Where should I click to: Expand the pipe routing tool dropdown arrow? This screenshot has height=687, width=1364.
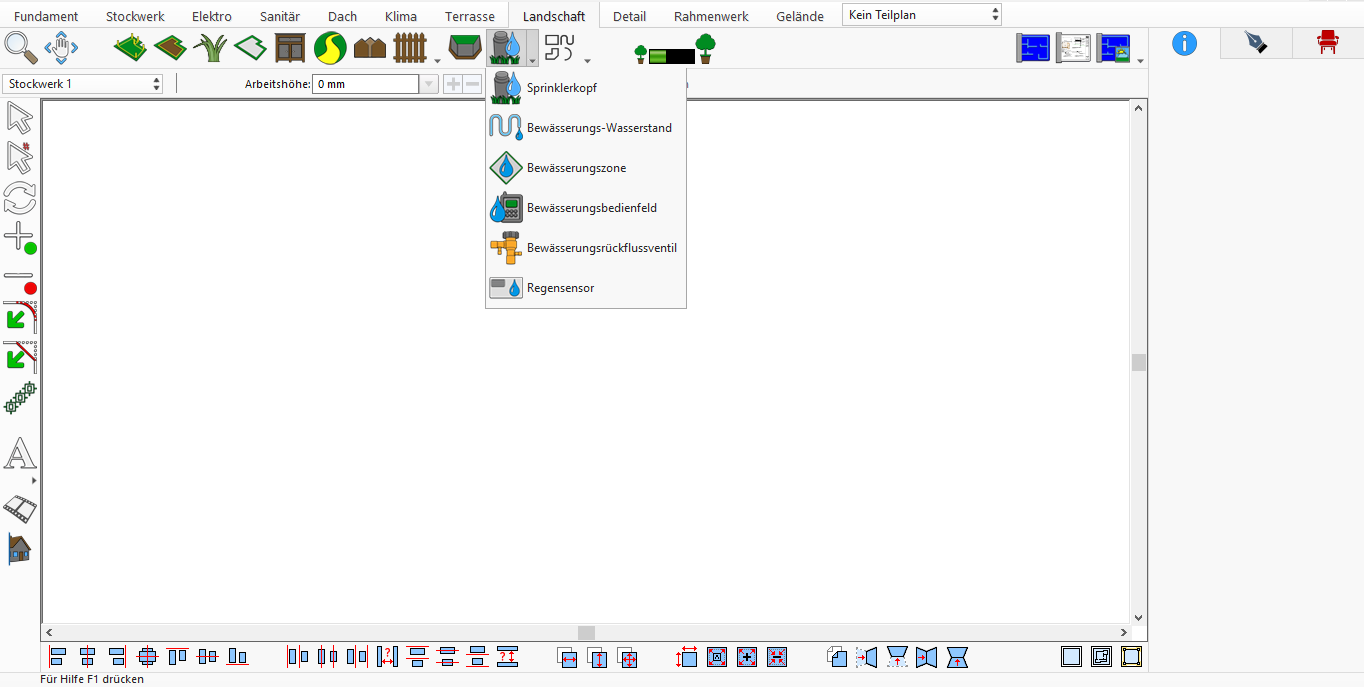[x=587, y=60]
